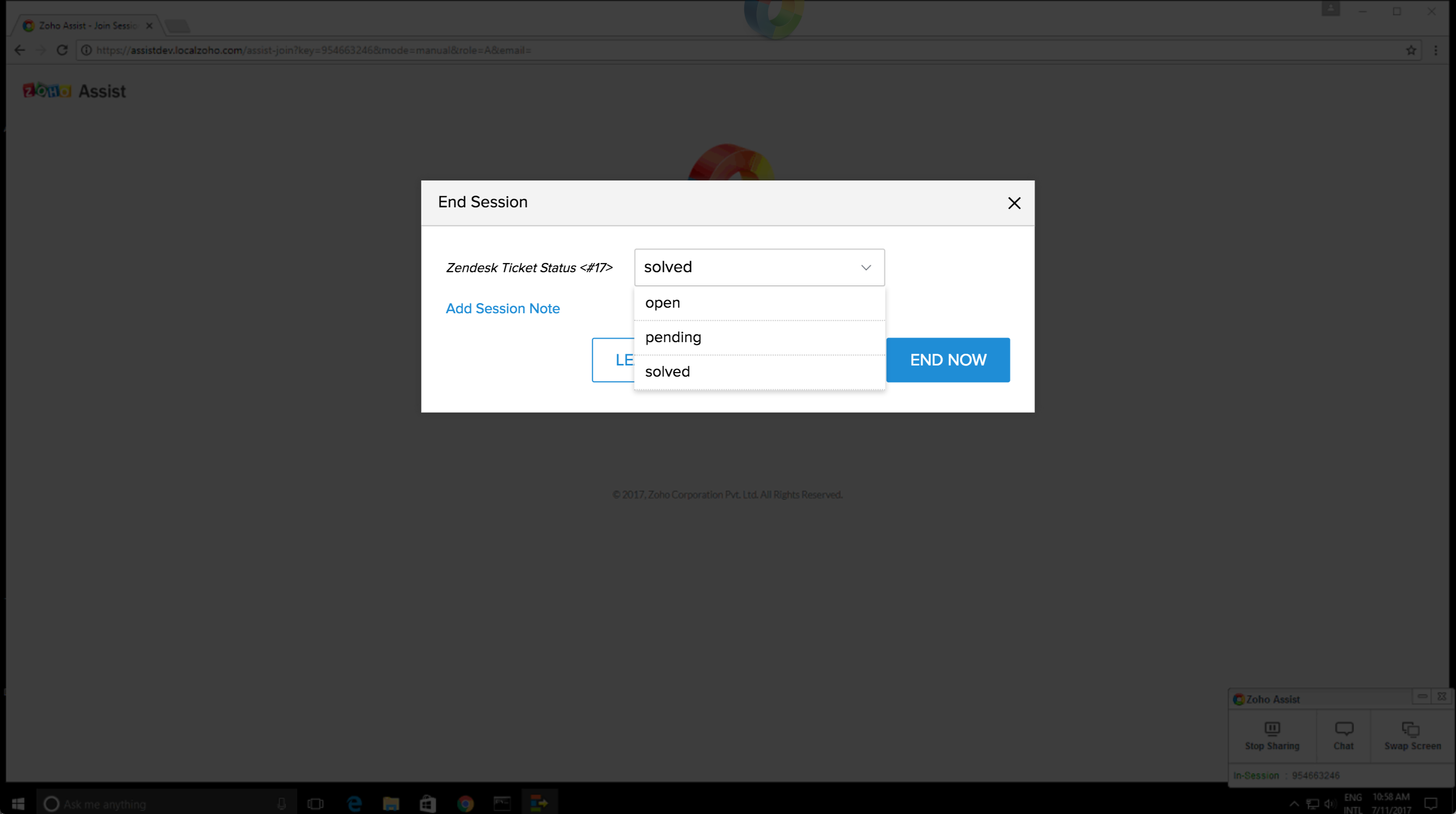Screen dimensions: 1456x814
Task: Click the Zoho Assist logo
Action: point(74,91)
